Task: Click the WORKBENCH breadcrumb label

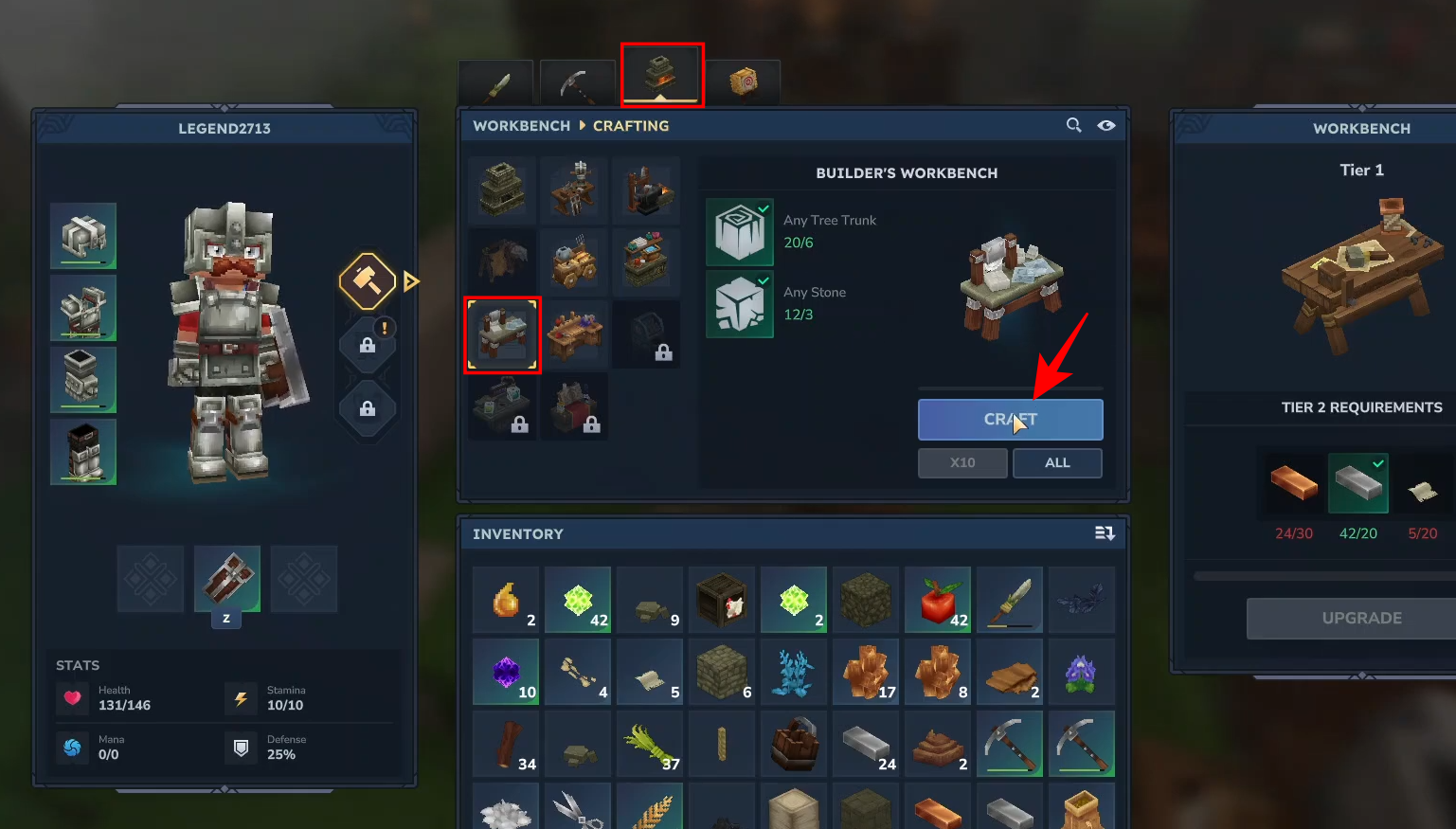Action: tap(522, 126)
